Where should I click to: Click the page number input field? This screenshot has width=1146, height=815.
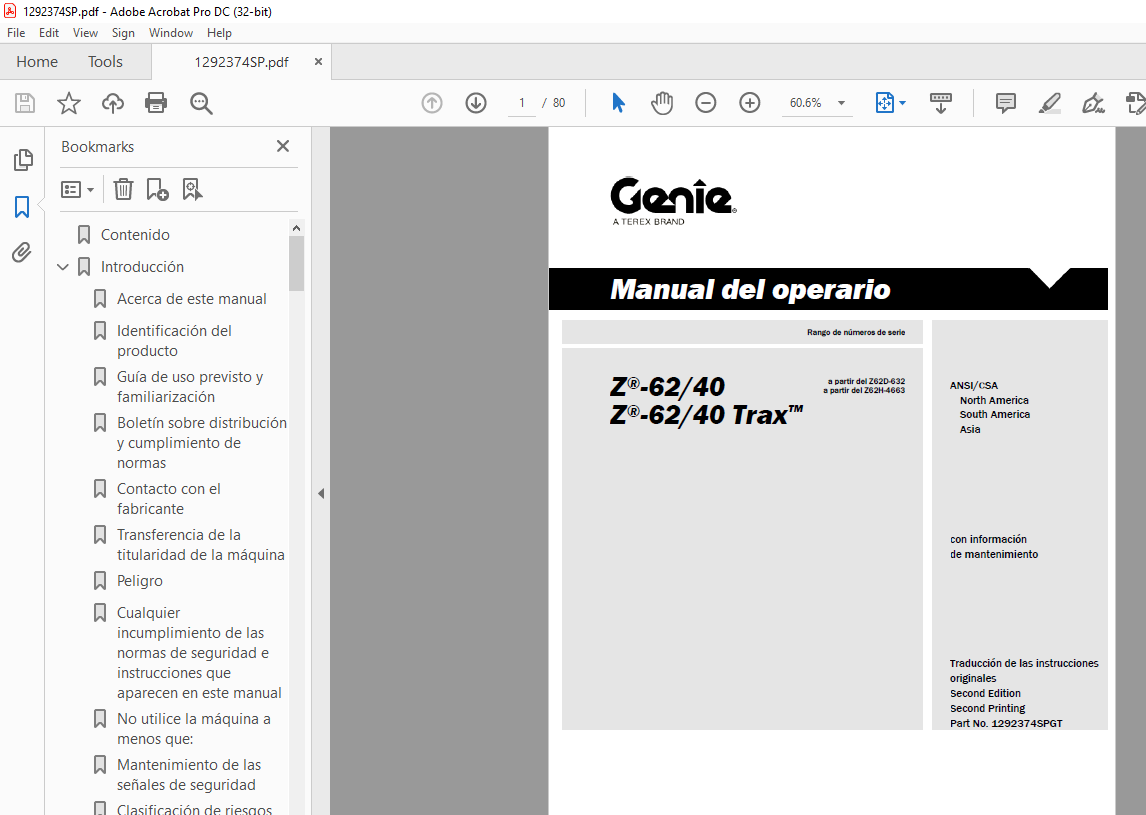pos(522,103)
